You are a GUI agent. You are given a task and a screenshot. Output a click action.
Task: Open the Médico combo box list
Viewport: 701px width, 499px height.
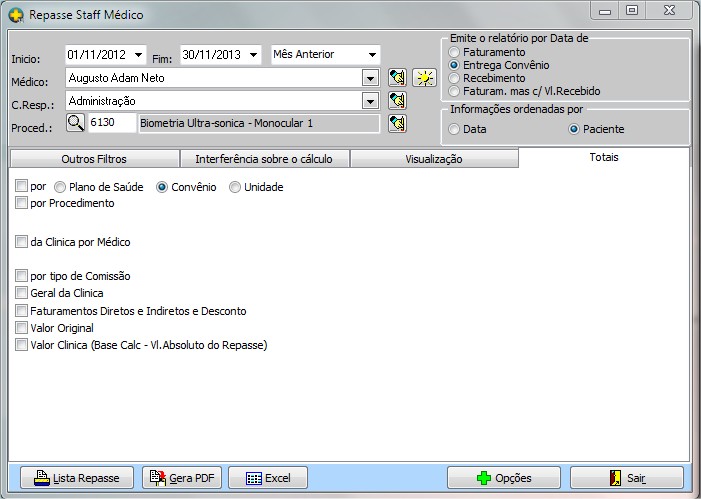(x=369, y=78)
